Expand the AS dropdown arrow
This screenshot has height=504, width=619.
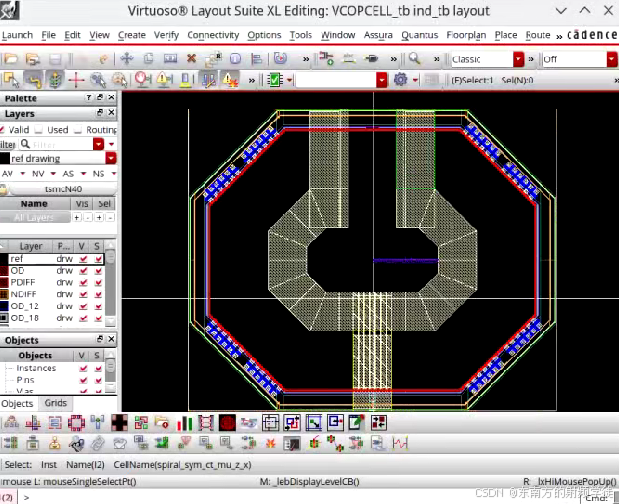point(83,174)
